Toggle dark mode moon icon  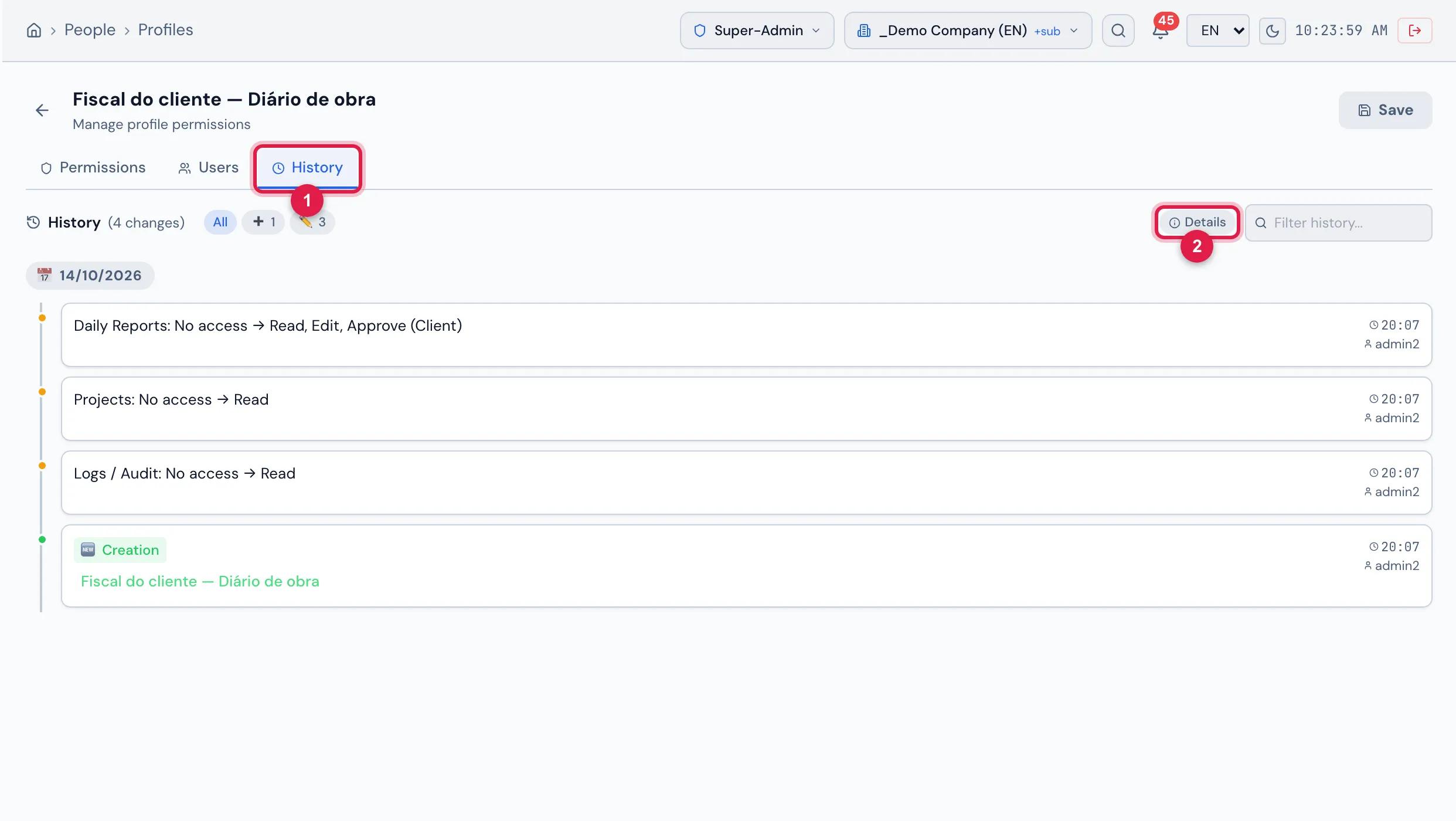[x=1272, y=30]
